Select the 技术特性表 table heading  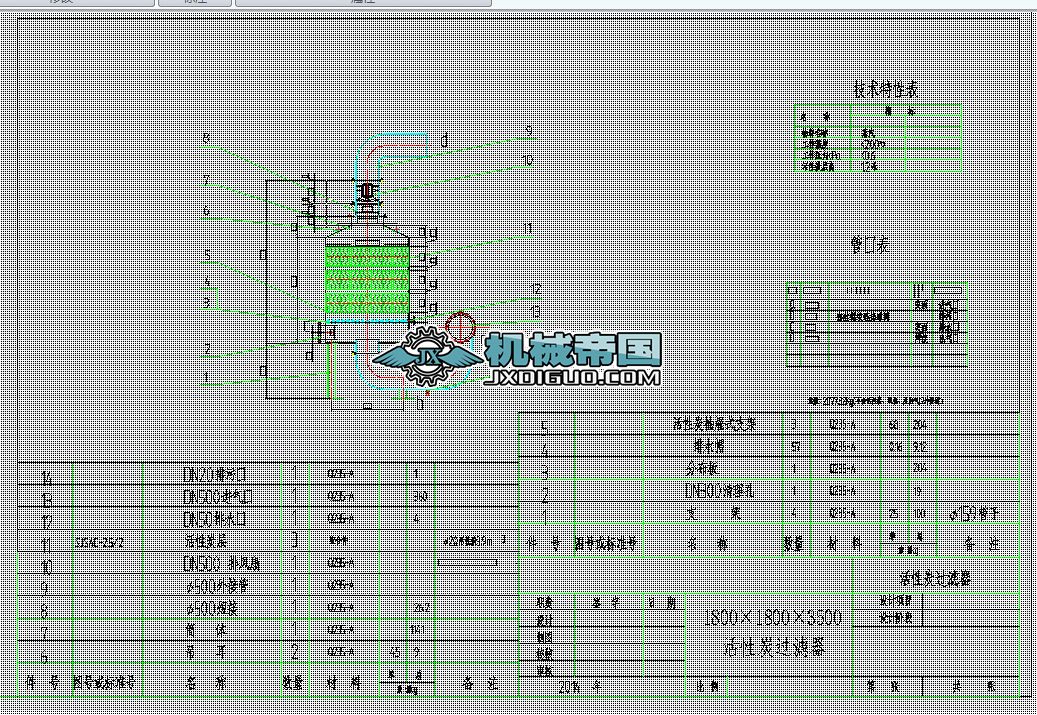(x=884, y=89)
